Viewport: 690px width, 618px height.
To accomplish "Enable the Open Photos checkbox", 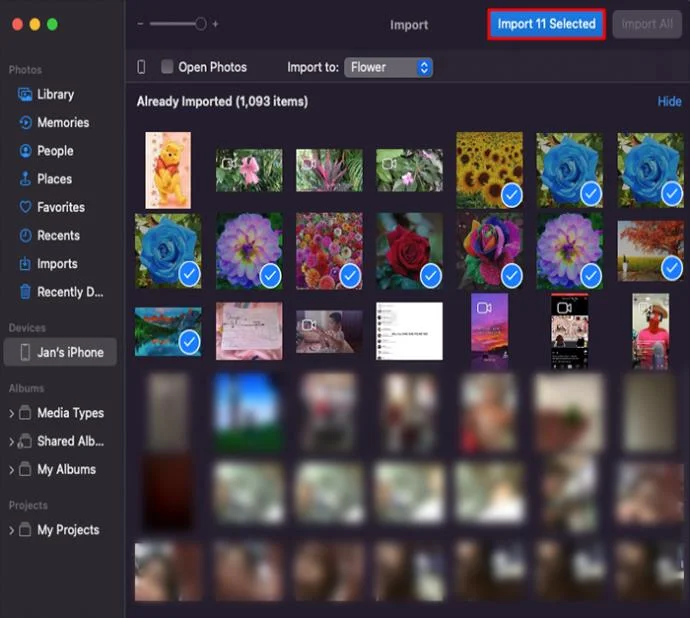I will coord(167,67).
